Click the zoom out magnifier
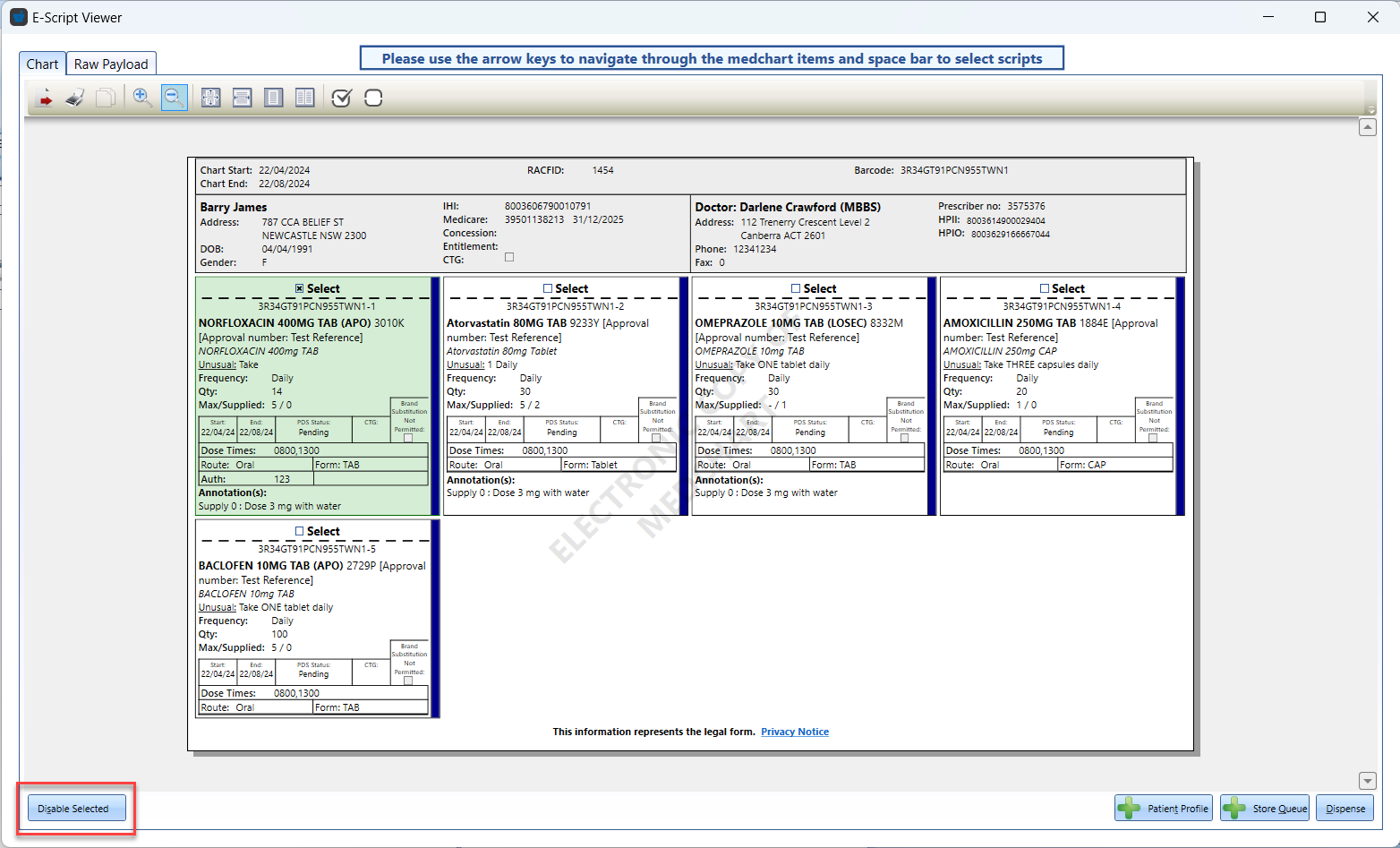The height and width of the screenshot is (848, 1400). coord(175,98)
